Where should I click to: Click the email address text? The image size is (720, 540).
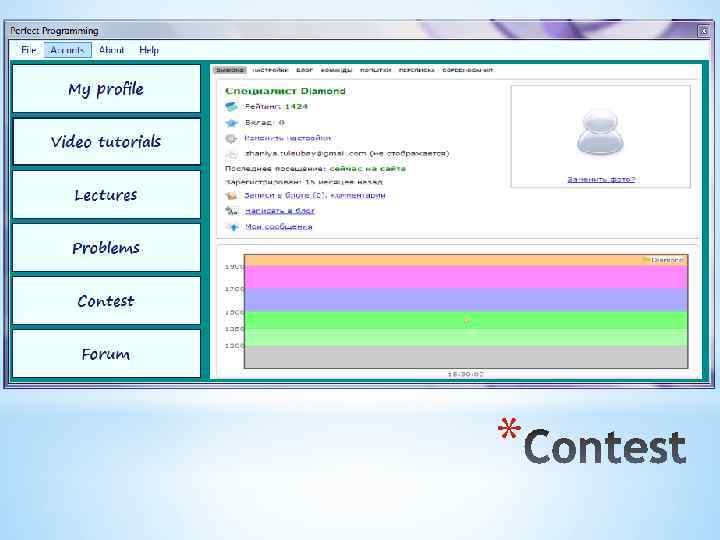tap(305, 153)
